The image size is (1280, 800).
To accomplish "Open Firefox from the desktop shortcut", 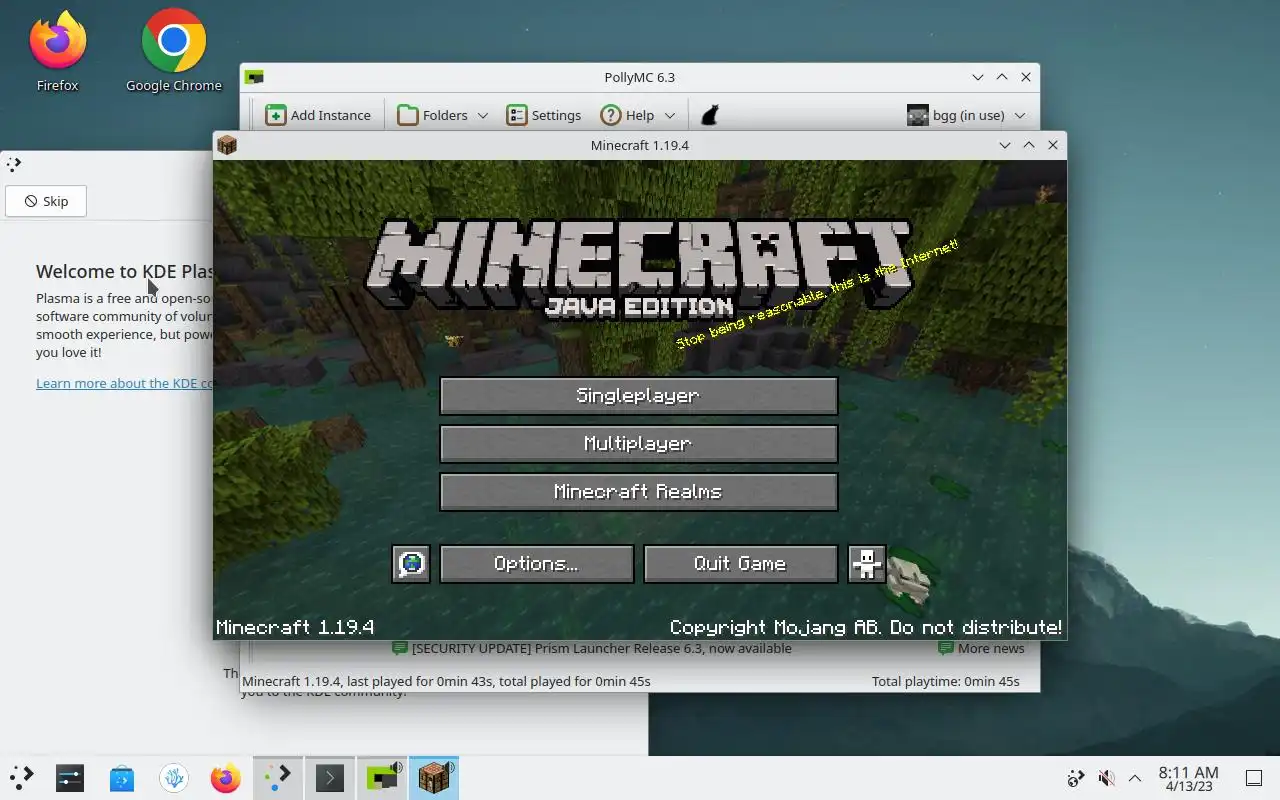I will click(57, 52).
